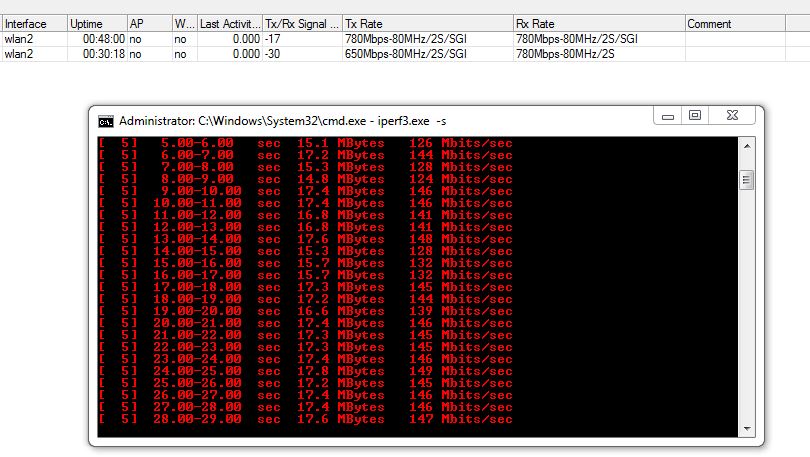Click the console scrollbar thumb
Image resolution: width=810 pixels, height=457 pixels.
point(746,180)
